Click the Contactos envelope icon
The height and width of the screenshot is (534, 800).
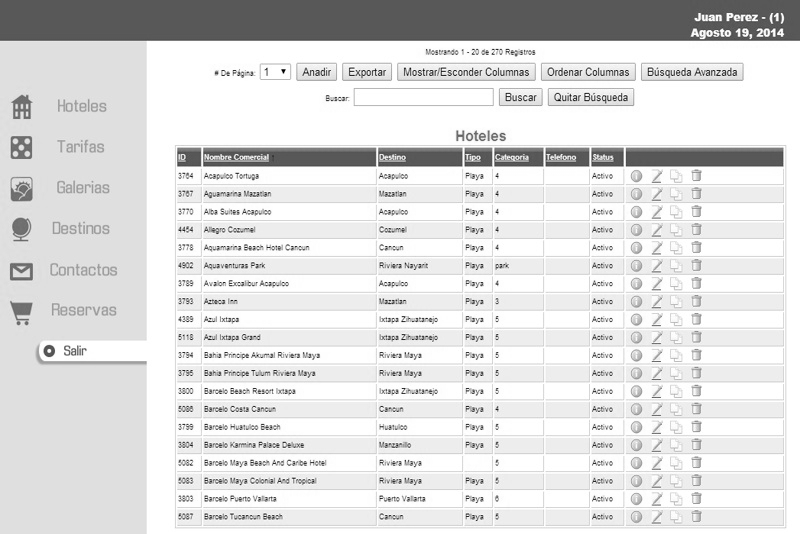(21, 271)
